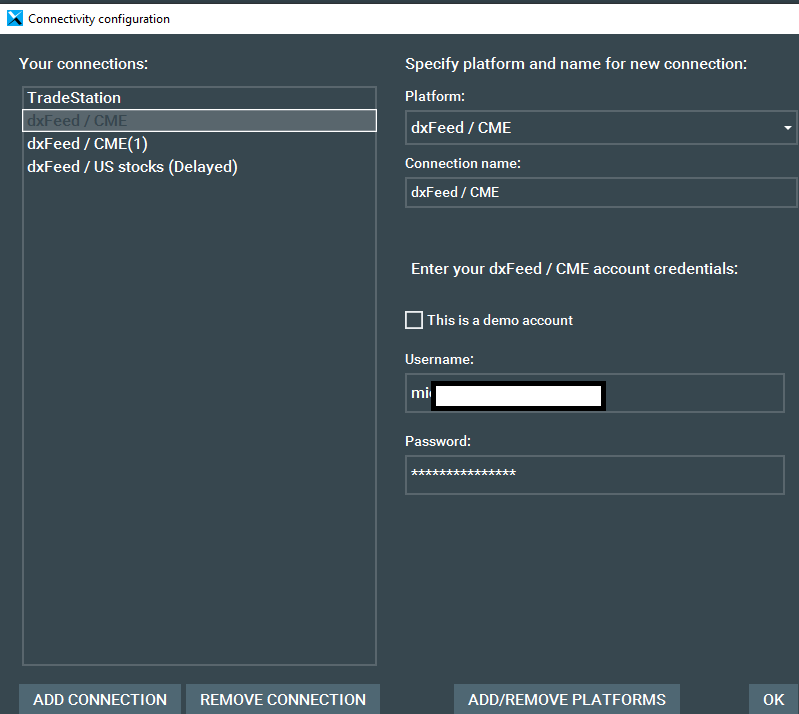Click the 'Enter your dxFeed / CME account credentials' text

pos(574,269)
